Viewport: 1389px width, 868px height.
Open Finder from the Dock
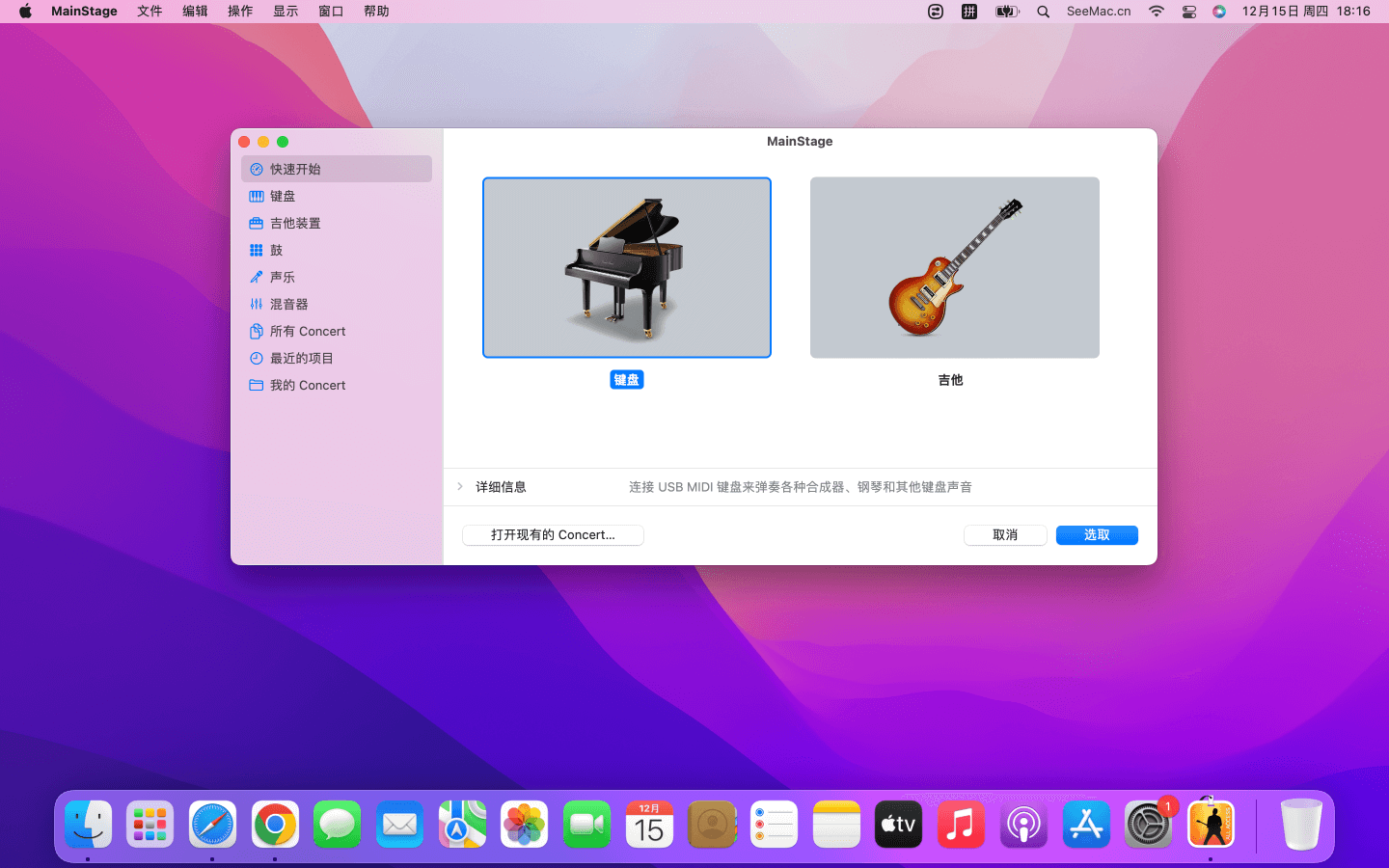point(89,825)
